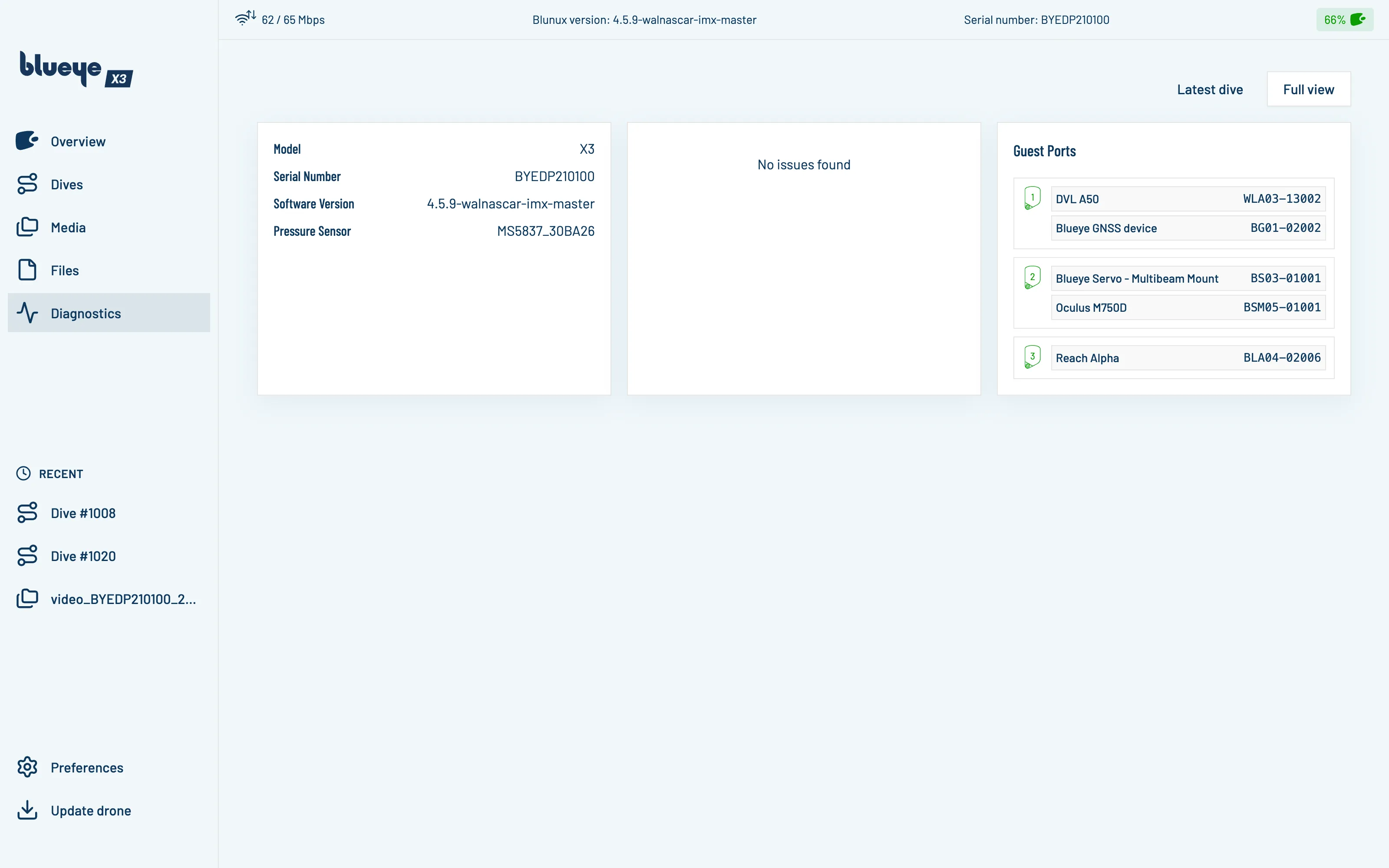Click the Files document icon
This screenshot has width=1389, height=868.
coord(27,270)
